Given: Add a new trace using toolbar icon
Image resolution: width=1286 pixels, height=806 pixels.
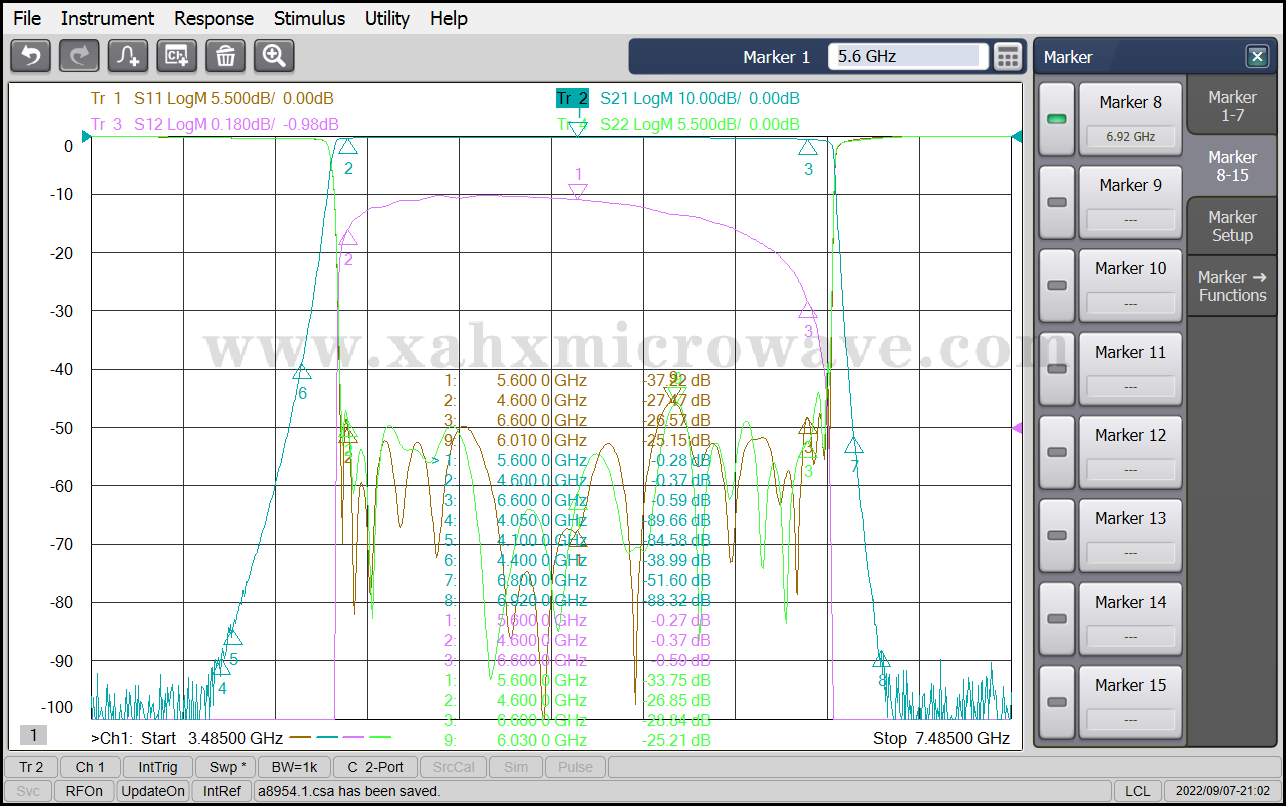Looking at the screenshot, I should [128, 56].
